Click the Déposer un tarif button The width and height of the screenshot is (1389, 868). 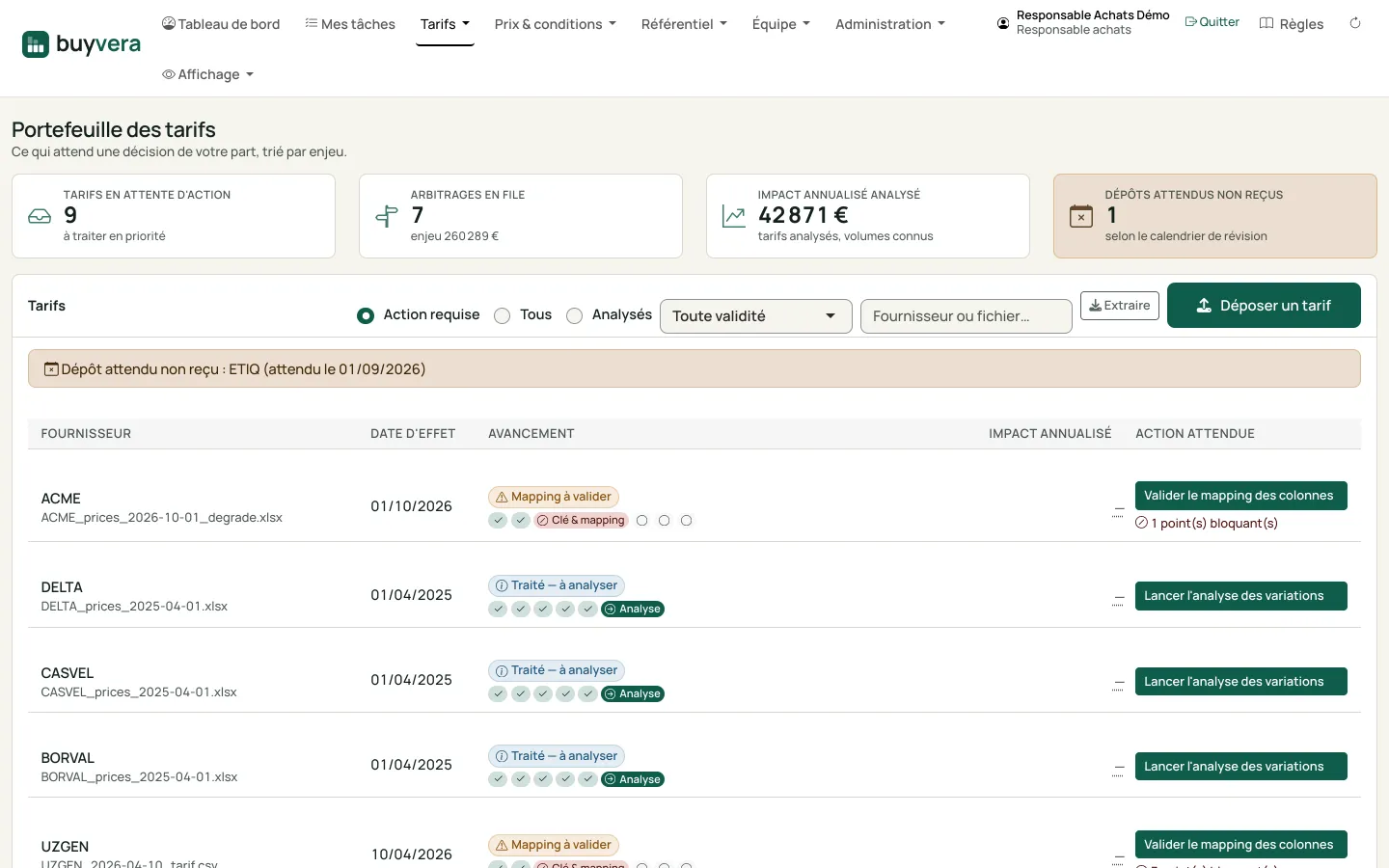(x=1264, y=306)
